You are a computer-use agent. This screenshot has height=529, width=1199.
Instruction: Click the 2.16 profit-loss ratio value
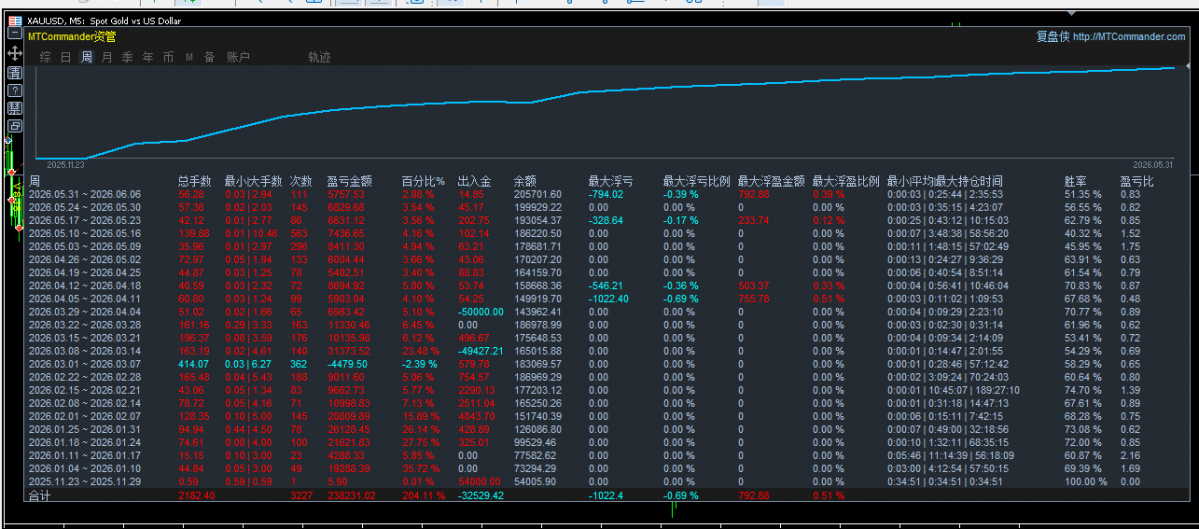click(x=1130, y=456)
